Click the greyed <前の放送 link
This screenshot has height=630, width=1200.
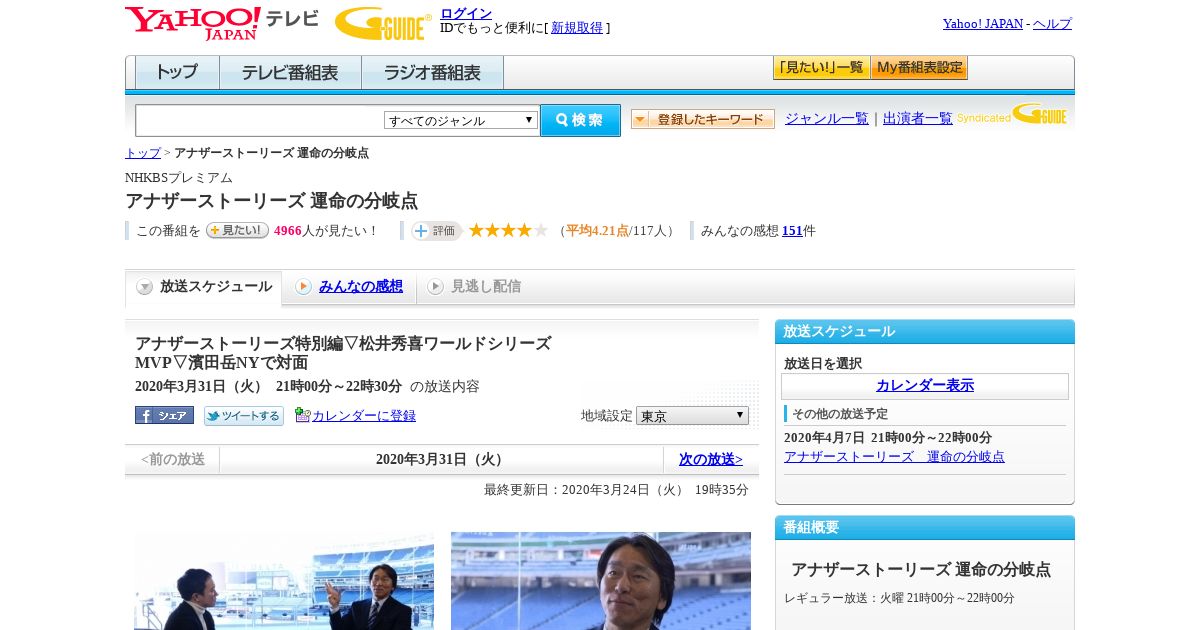(173, 459)
